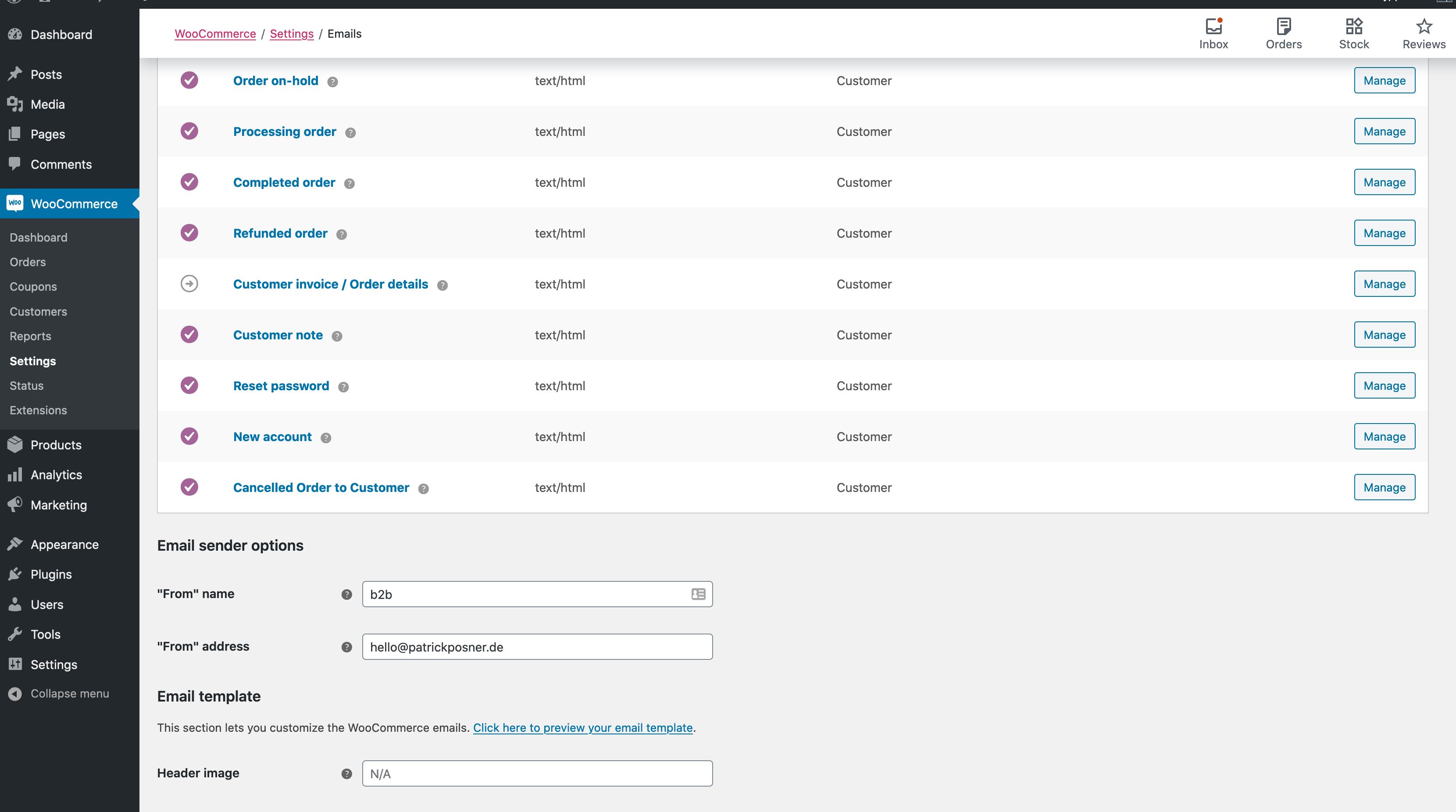Click the enabled checkmark for Refunded order

point(189,232)
